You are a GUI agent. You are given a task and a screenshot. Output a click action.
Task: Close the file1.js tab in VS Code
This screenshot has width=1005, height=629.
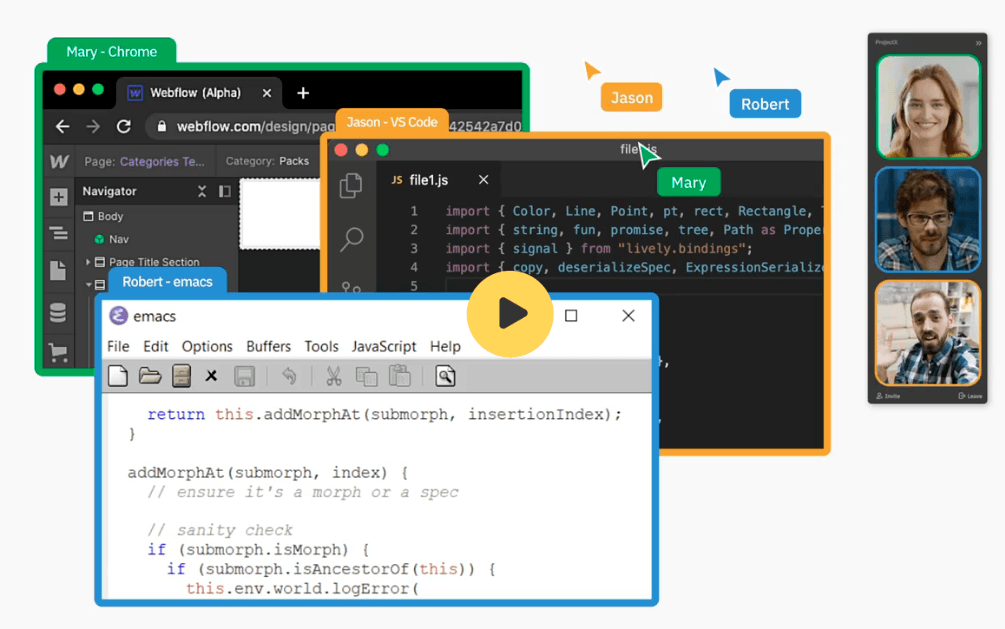point(483,180)
